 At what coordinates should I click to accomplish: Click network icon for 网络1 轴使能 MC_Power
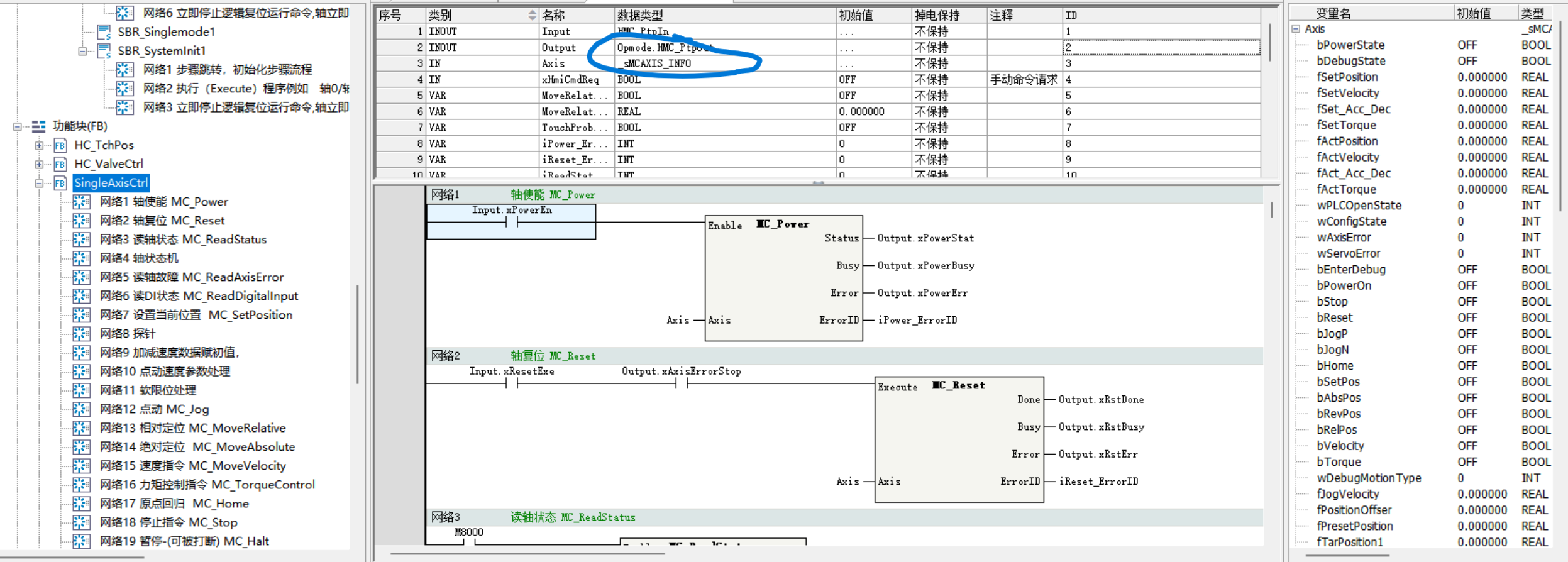tap(81, 202)
